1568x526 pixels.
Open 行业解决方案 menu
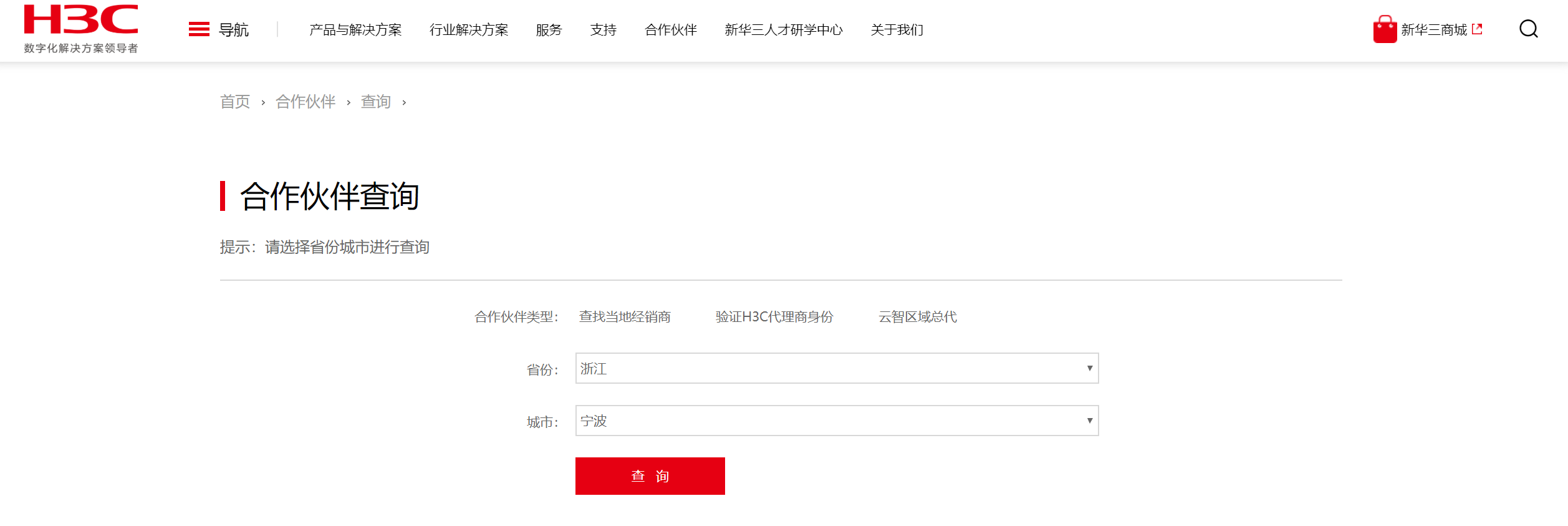tap(469, 30)
